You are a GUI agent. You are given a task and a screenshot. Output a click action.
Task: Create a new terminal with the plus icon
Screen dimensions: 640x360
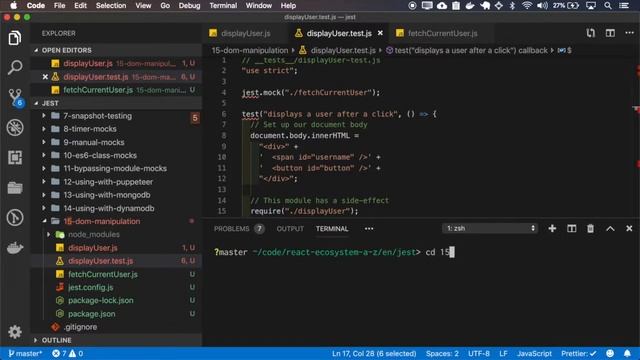pos(552,229)
